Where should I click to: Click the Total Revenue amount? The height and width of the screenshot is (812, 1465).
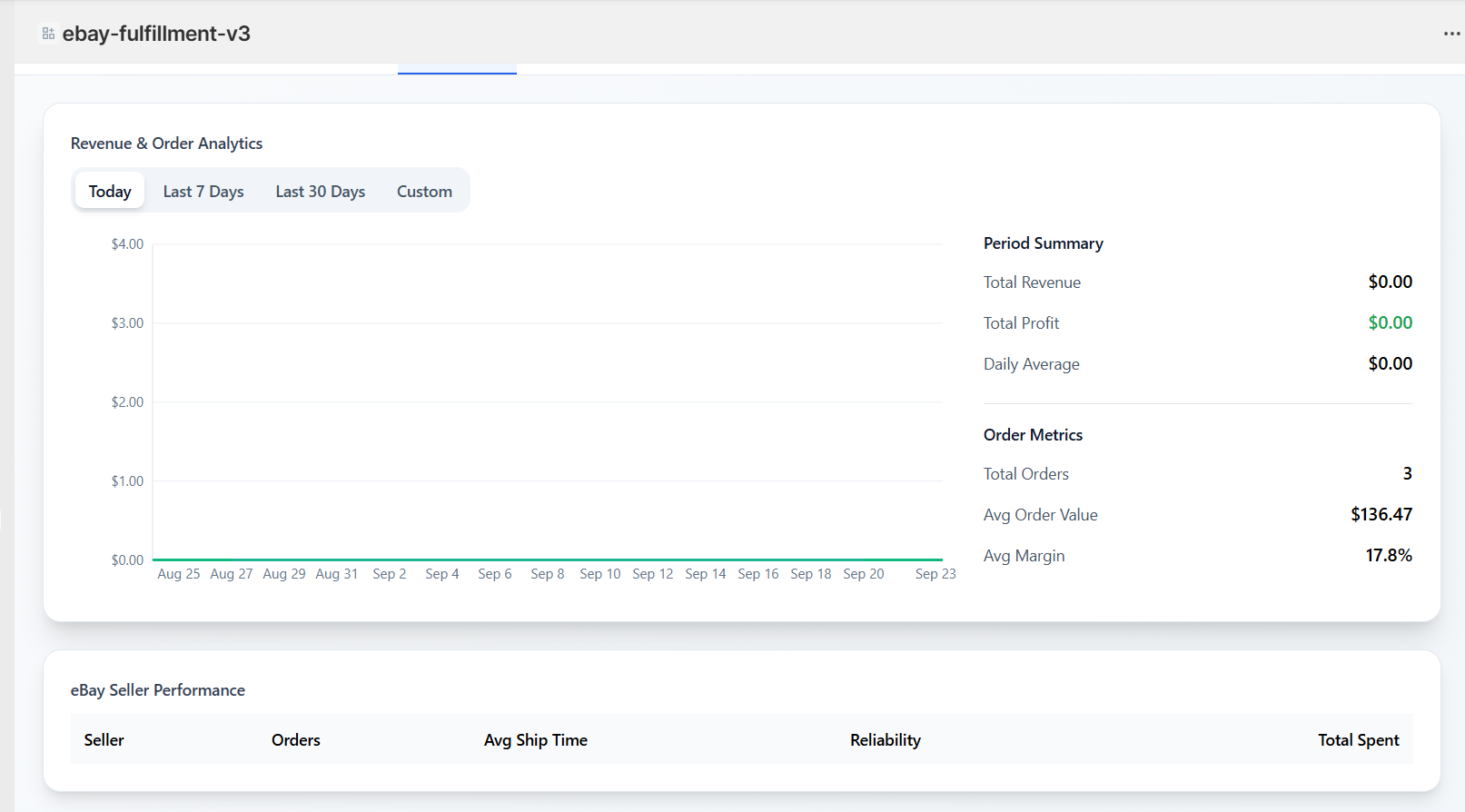click(x=1390, y=282)
